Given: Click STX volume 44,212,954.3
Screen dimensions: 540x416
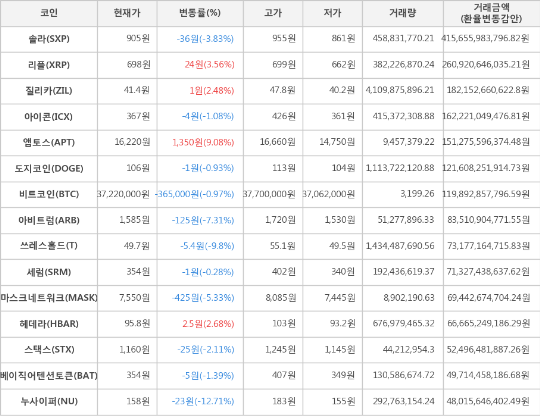Looking at the screenshot, I should pos(408,350).
